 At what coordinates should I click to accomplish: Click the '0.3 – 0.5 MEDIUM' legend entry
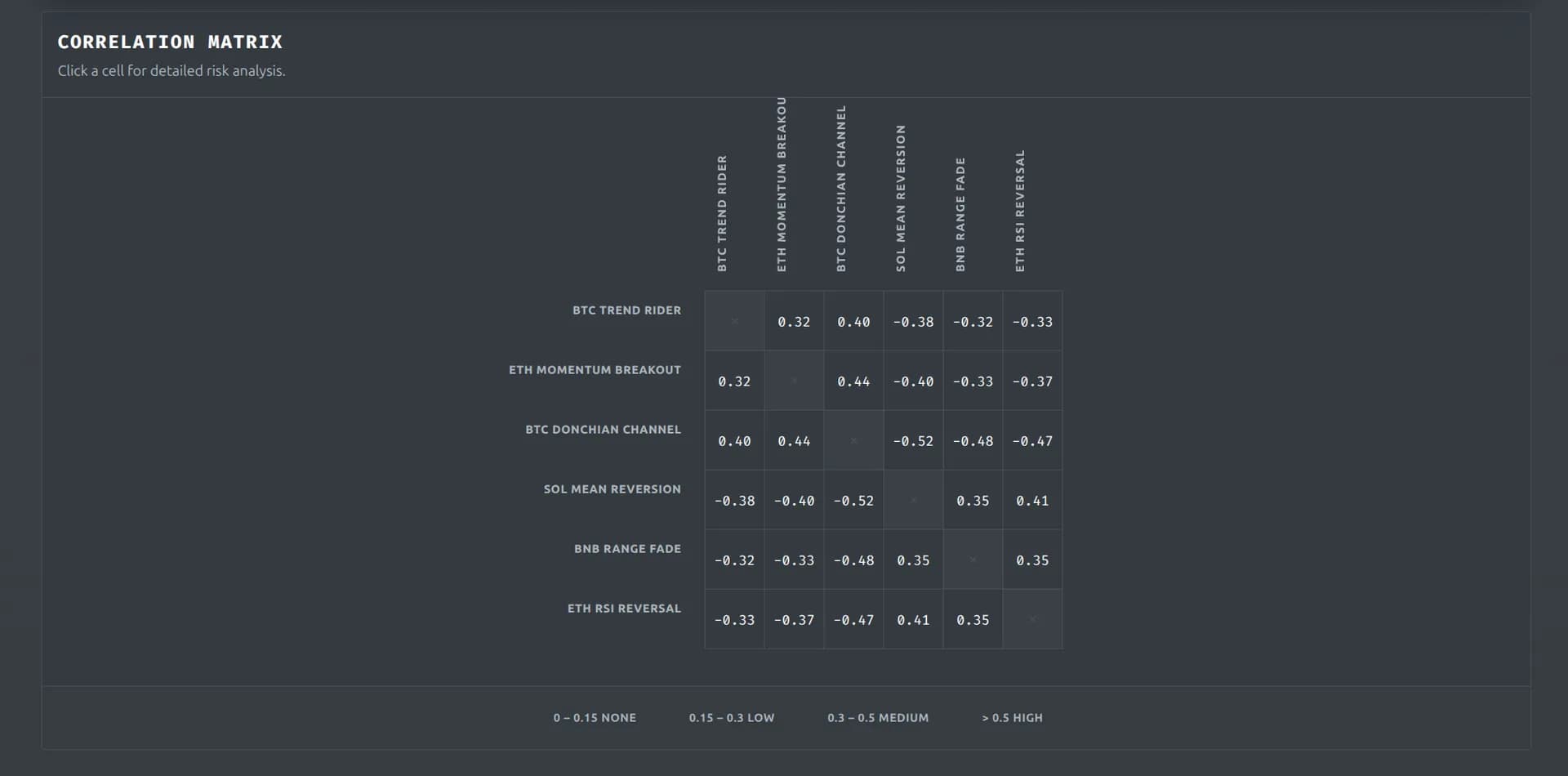(x=878, y=718)
